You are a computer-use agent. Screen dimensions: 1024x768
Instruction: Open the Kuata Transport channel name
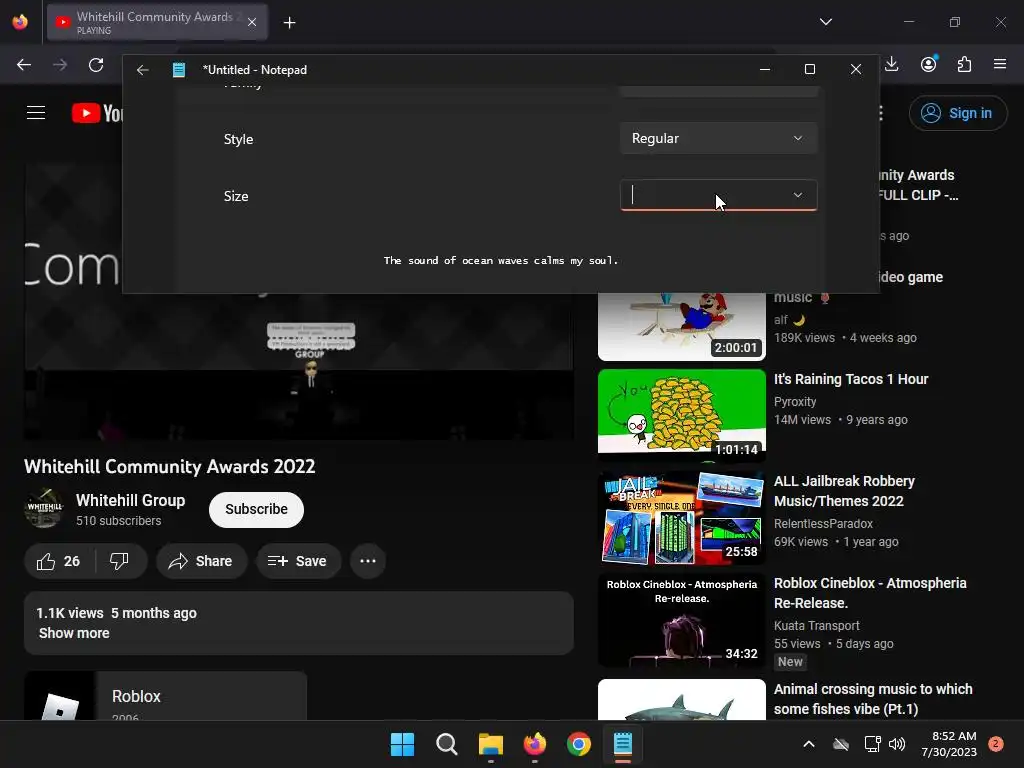pos(816,626)
